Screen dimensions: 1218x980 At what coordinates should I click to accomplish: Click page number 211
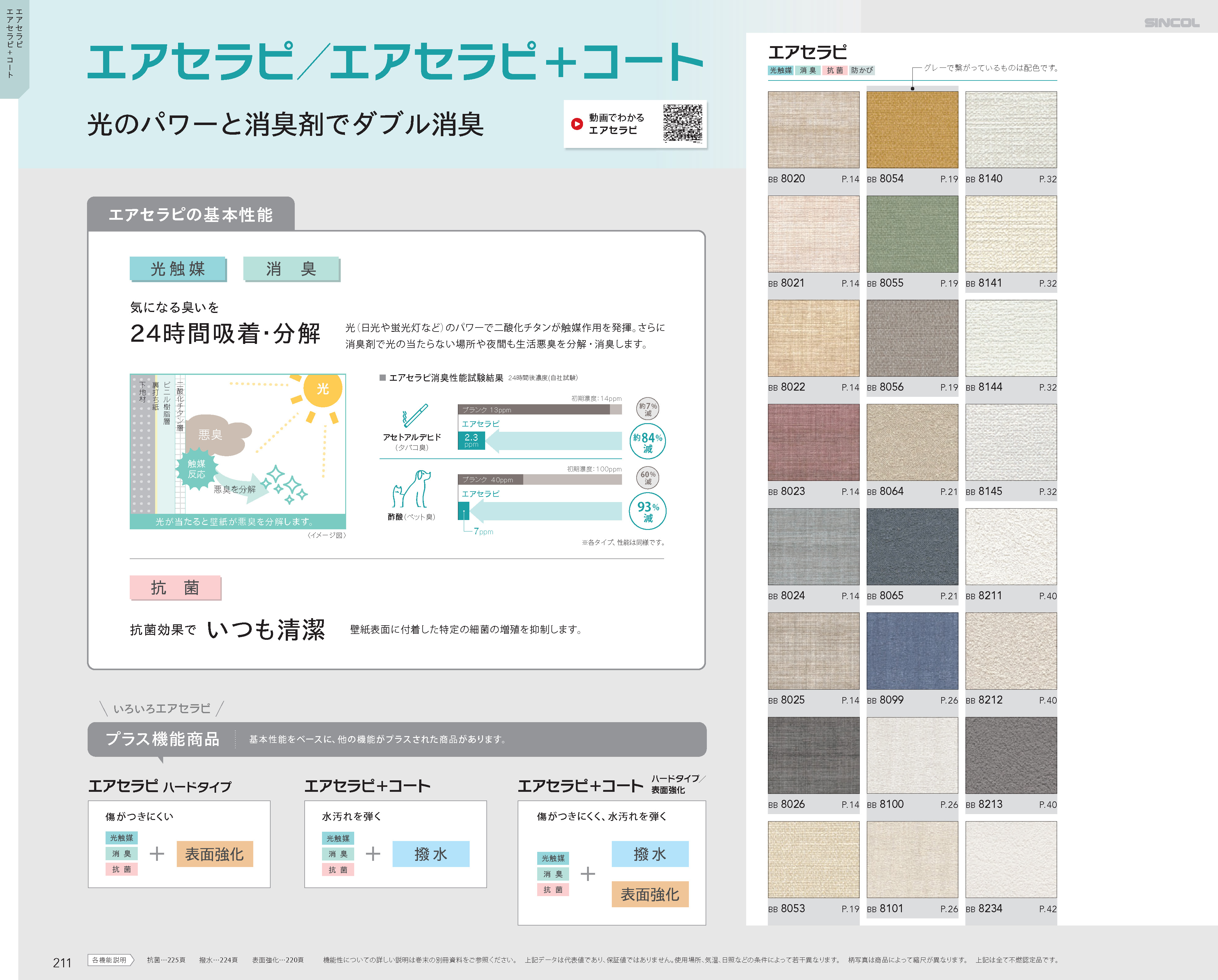pos(62,962)
